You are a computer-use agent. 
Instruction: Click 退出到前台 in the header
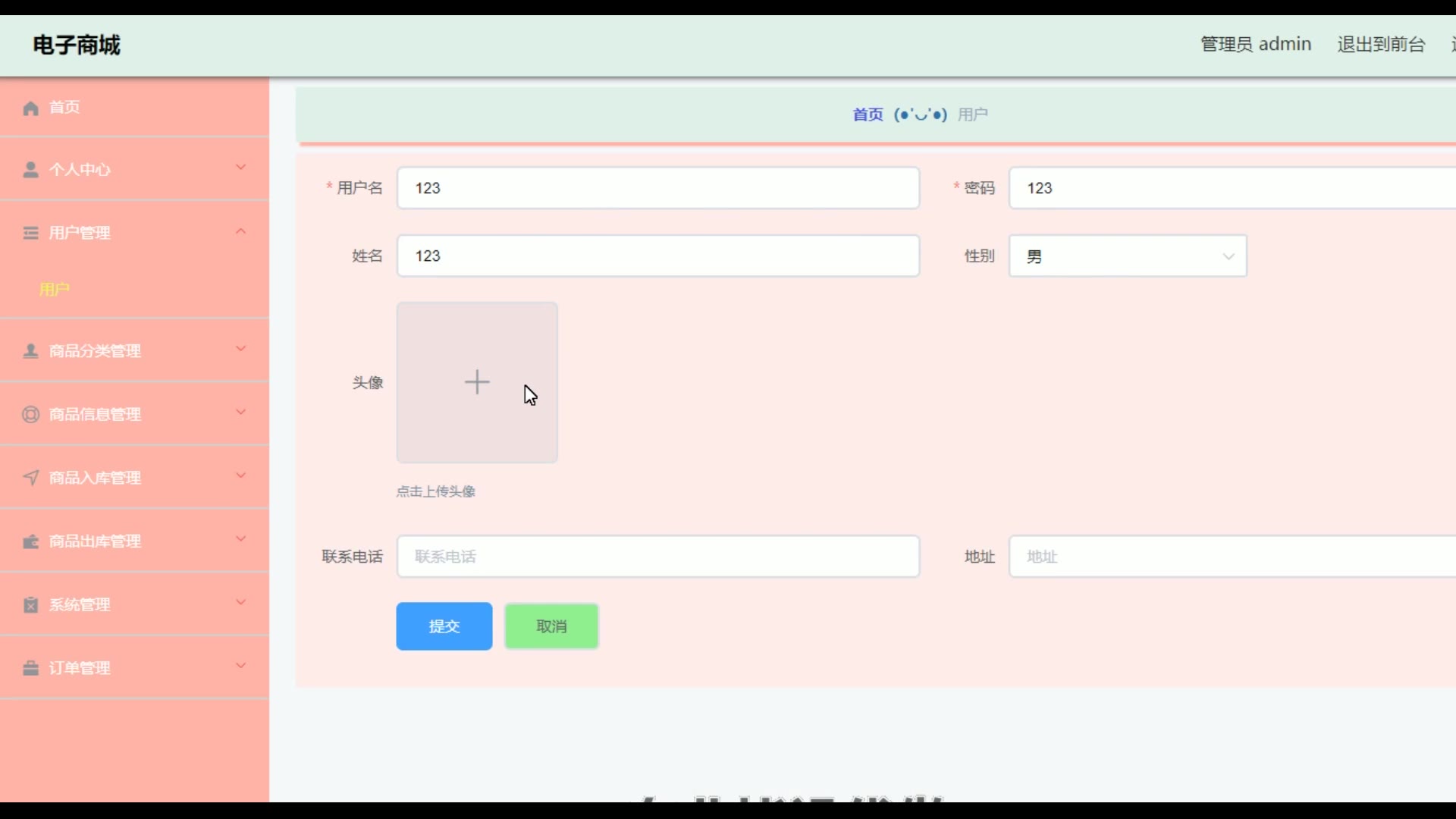[x=1380, y=45]
